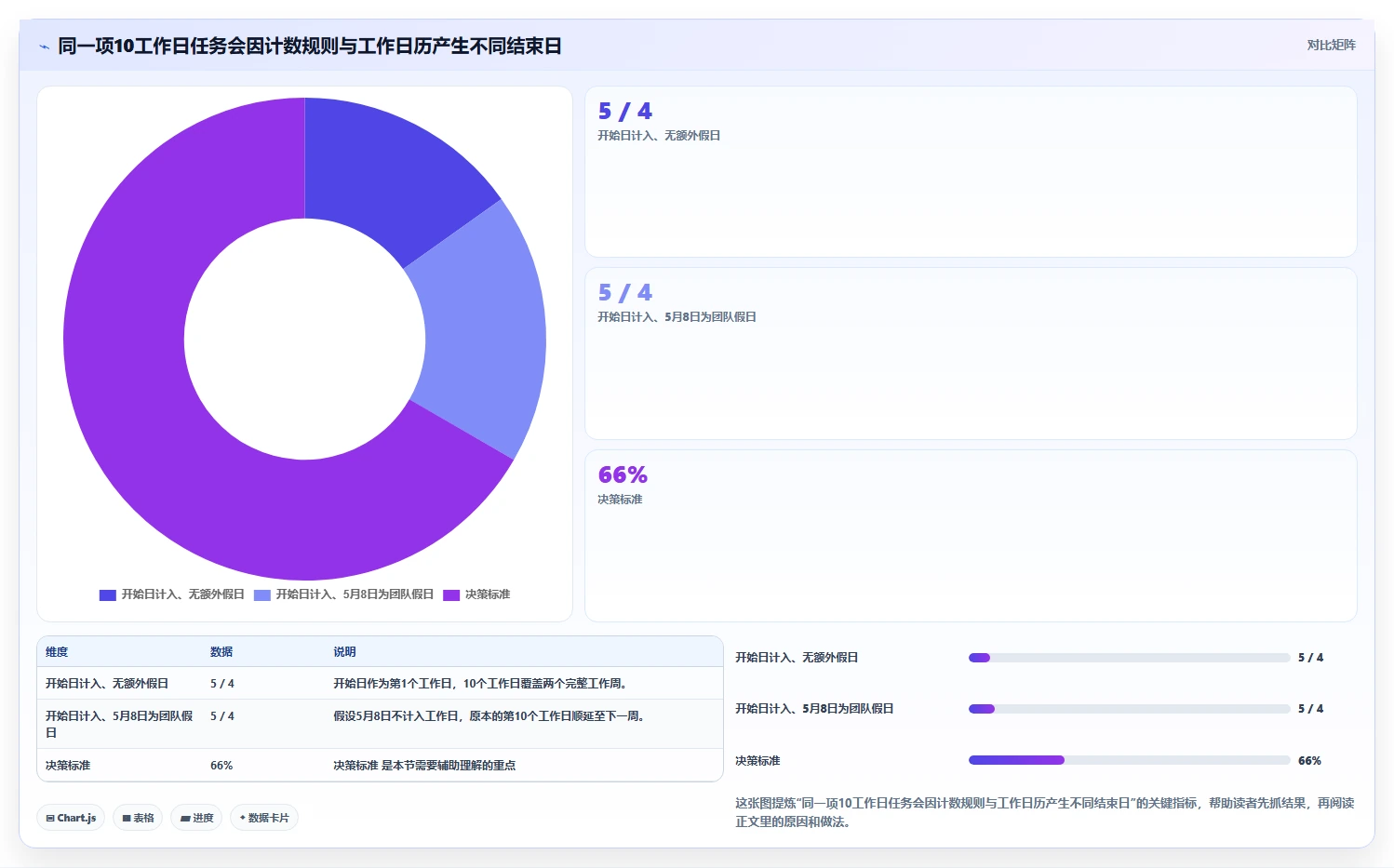The image size is (1394, 868).
Task: Click the 决策标准 label under the 66% card value
Action: (x=620, y=500)
